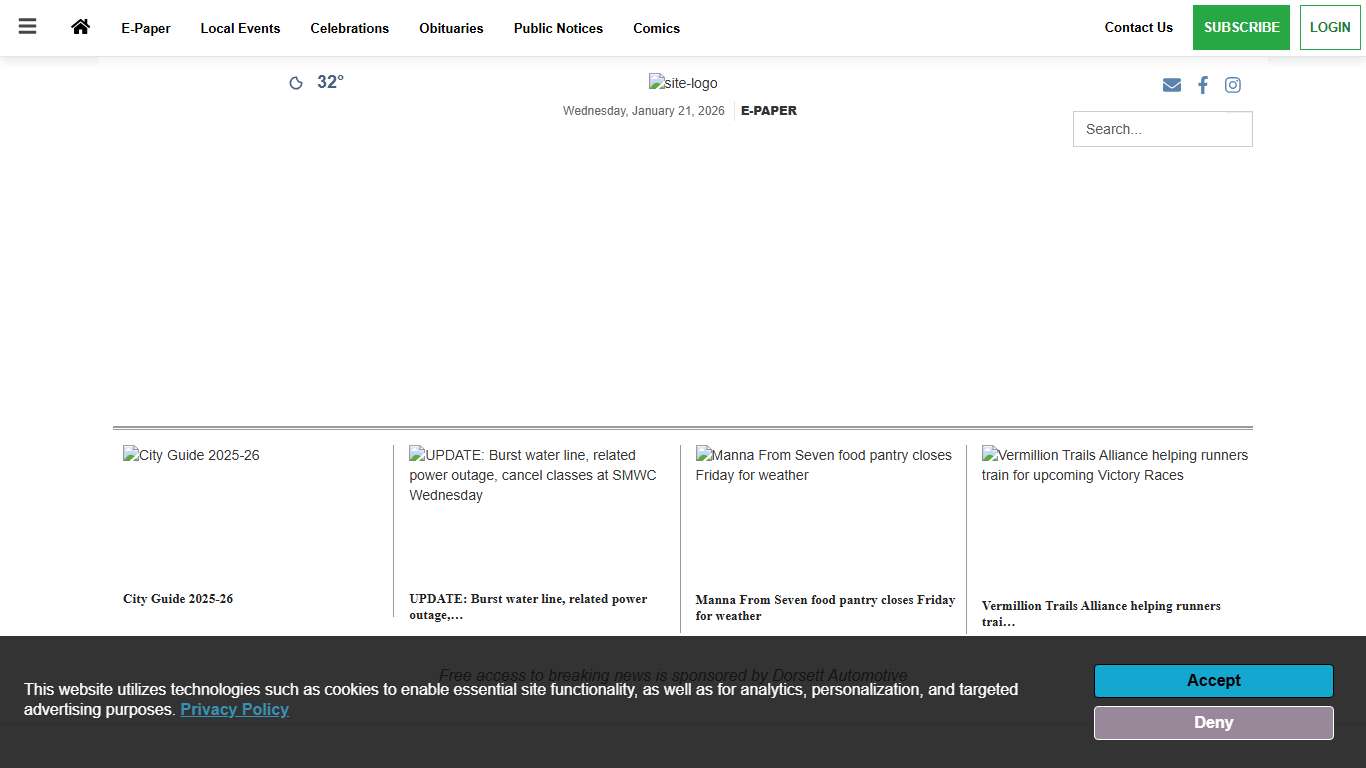Click the site-logo image
1366x768 pixels.
[x=683, y=83]
